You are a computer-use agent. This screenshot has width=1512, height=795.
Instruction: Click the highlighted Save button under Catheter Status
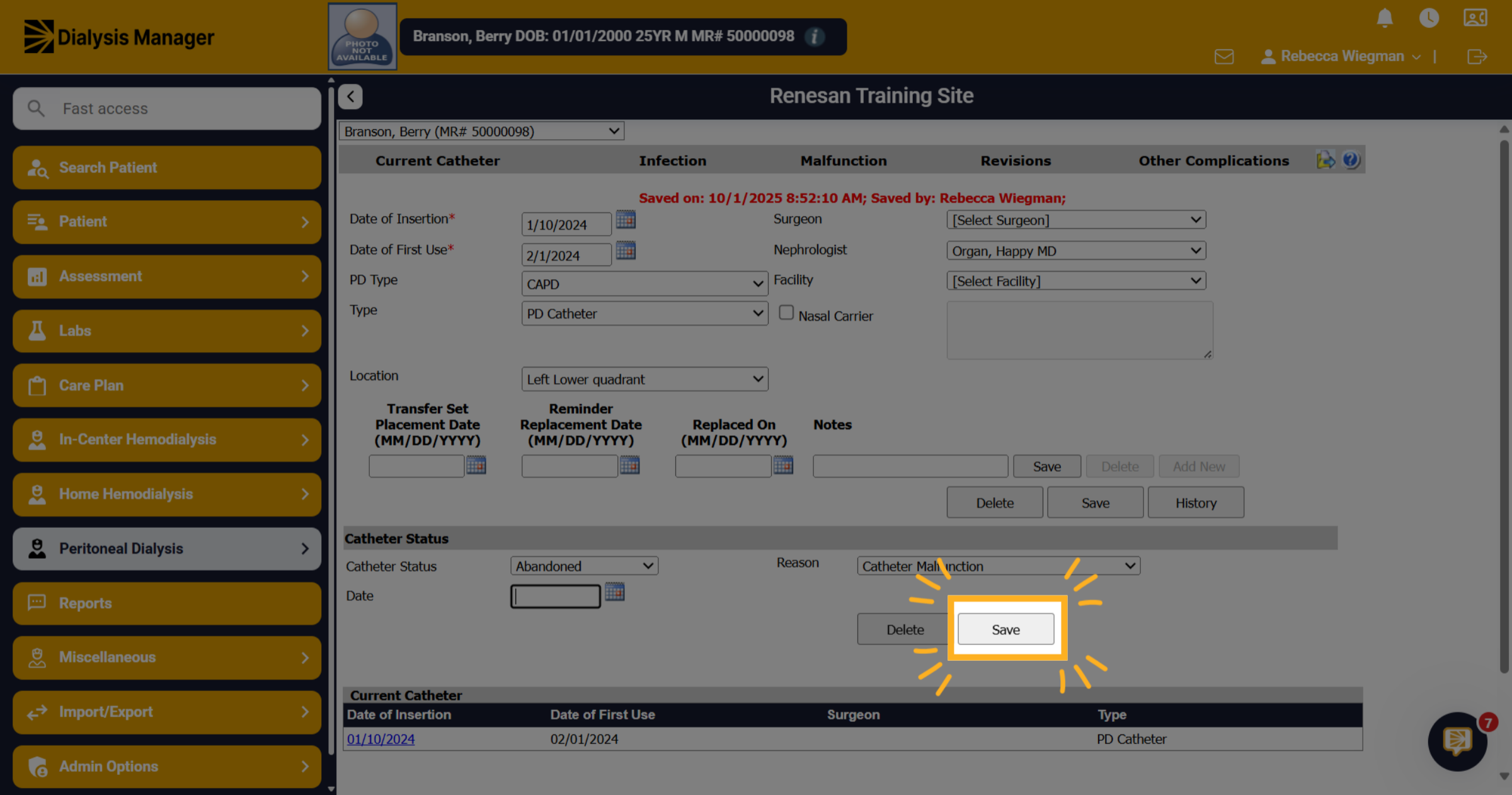pos(1005,629)
